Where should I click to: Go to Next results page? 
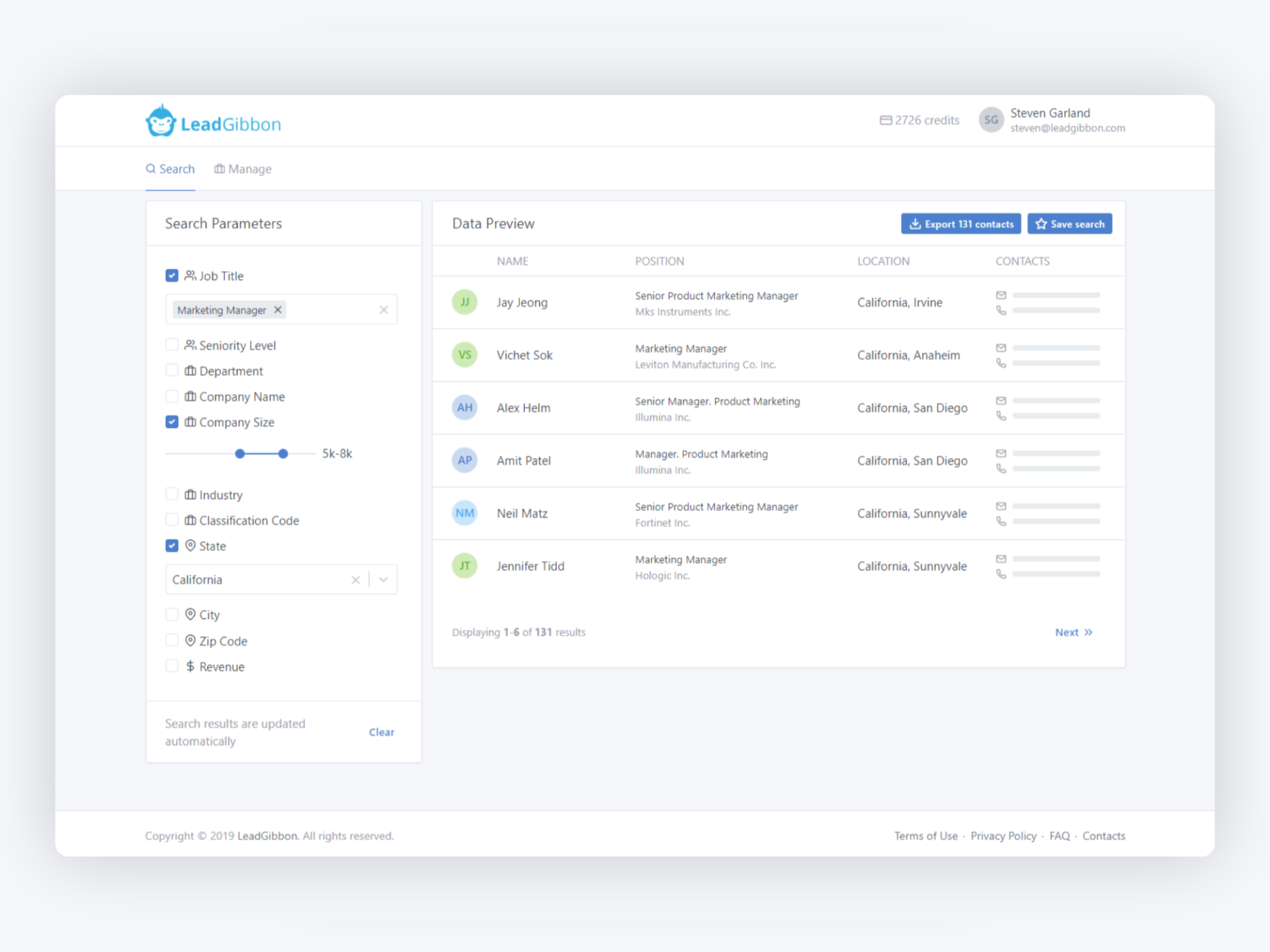tap(1073, 632)
